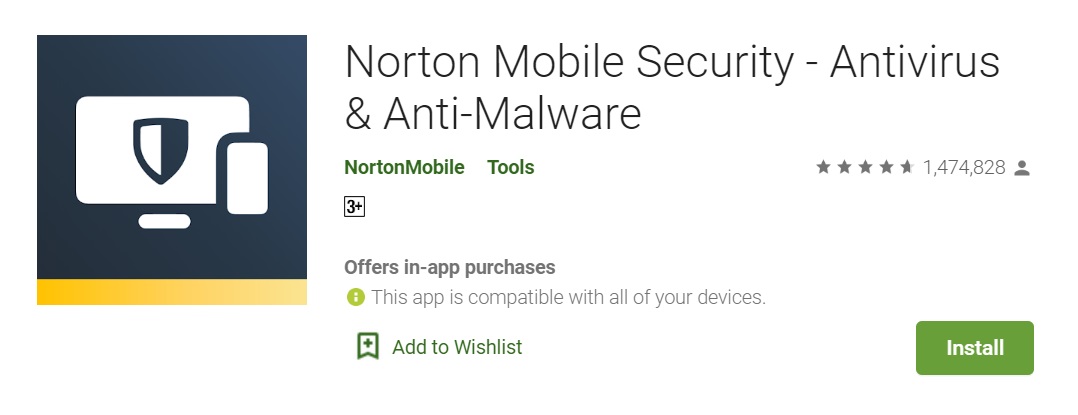Select the second rating star
The image size is (1078, 415).
click(x=844, y=168)
